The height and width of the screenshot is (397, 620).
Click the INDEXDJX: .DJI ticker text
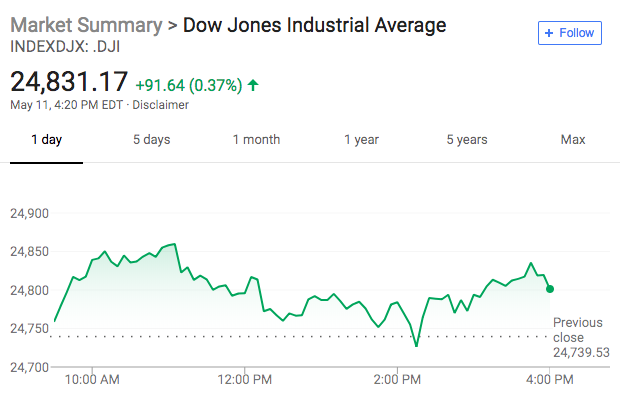(x=65, y=47)
